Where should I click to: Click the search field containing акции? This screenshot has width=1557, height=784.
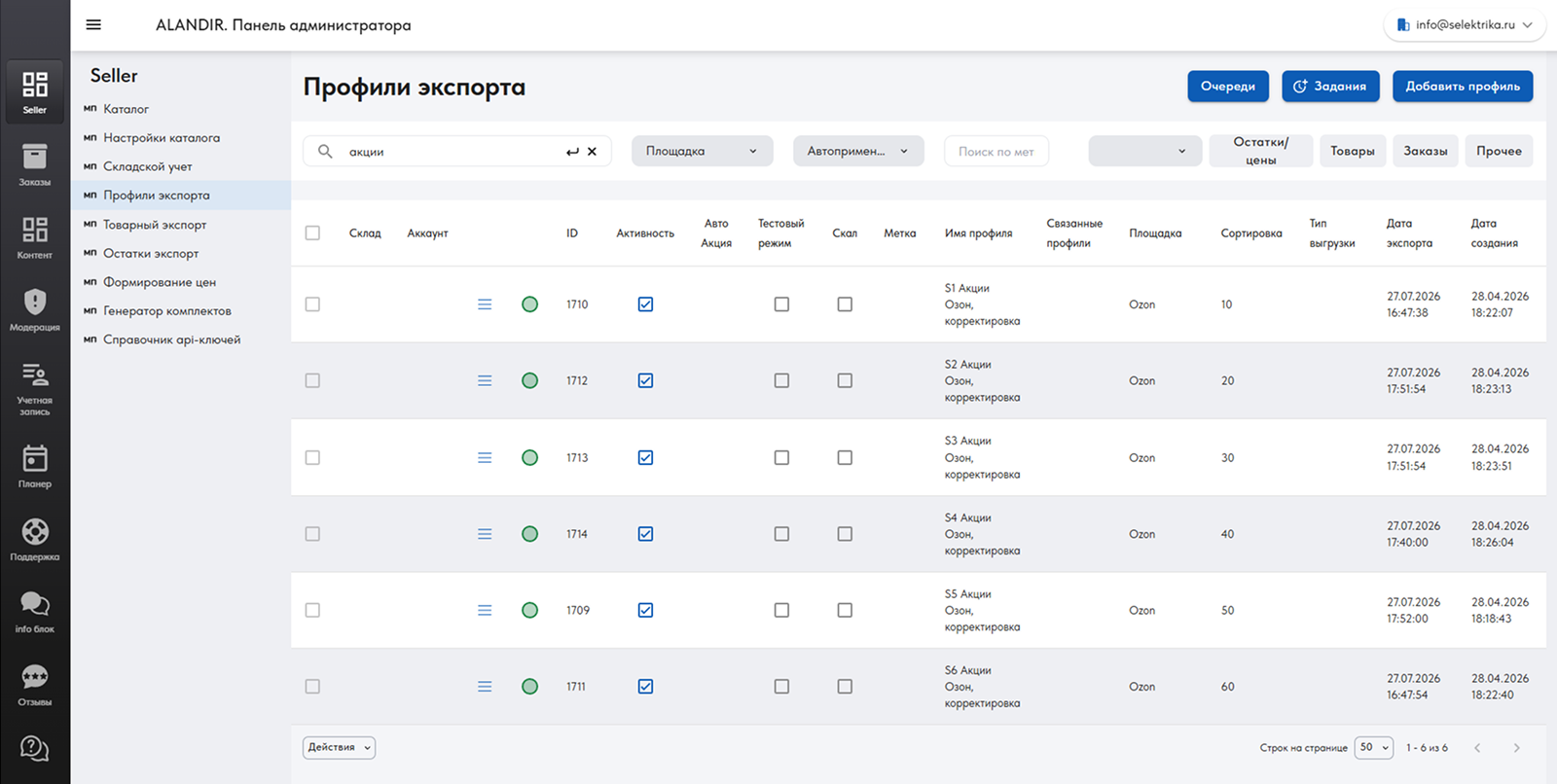coord(457,151)
